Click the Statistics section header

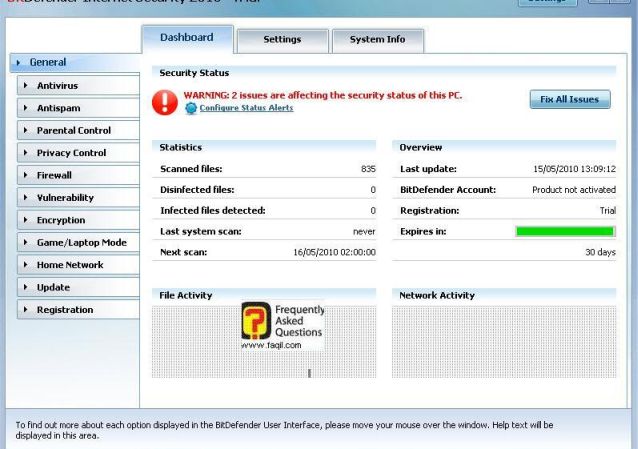[x=181, y=147]
